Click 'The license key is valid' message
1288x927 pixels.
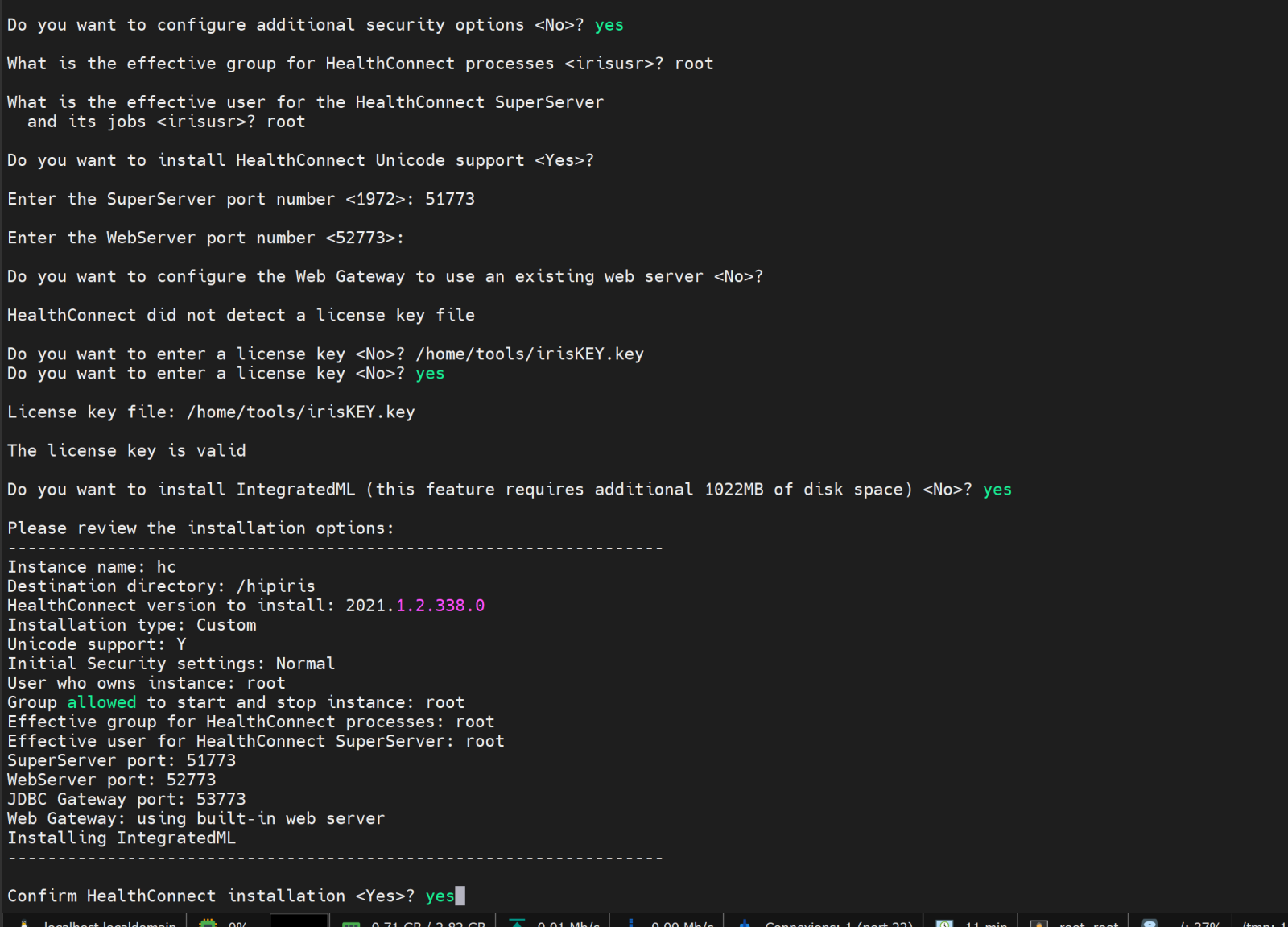pyautogui.click(x=126, y=450)
